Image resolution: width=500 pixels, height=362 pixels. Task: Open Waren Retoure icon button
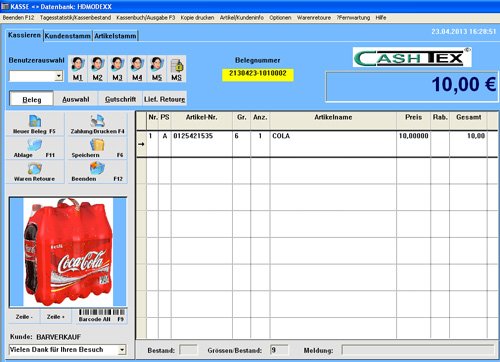pos(35,172)
